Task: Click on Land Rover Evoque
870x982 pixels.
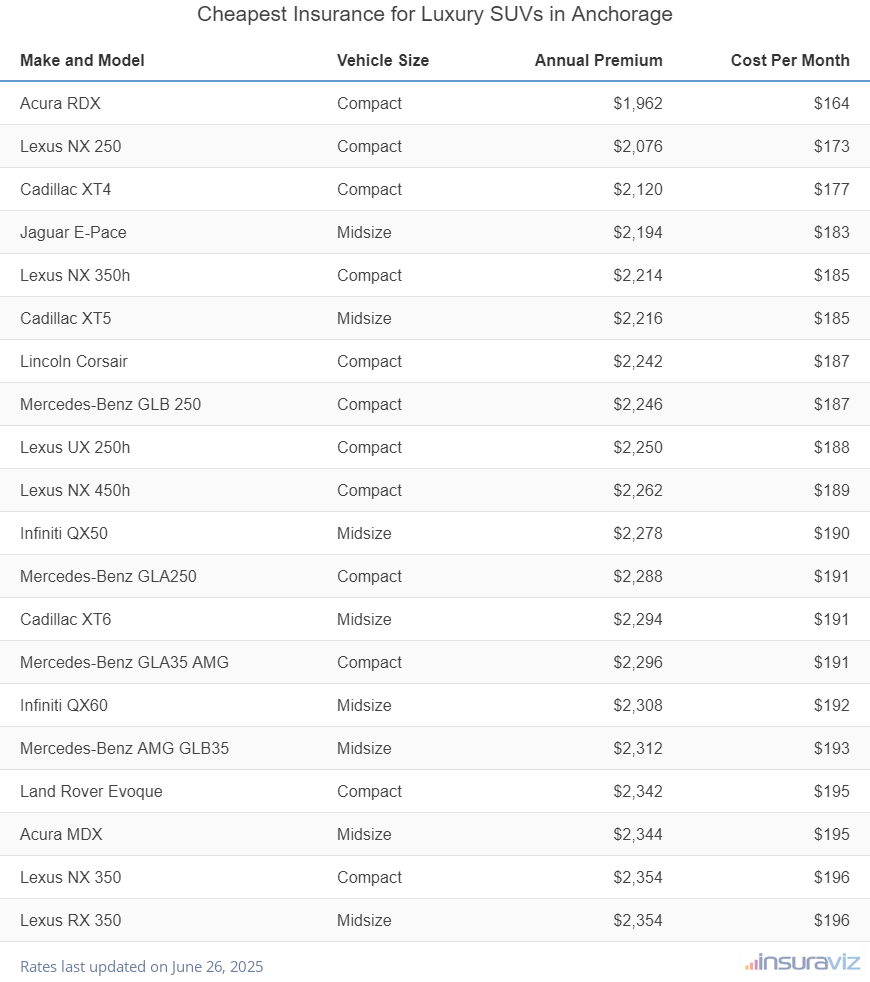Action: click(91, 791)
